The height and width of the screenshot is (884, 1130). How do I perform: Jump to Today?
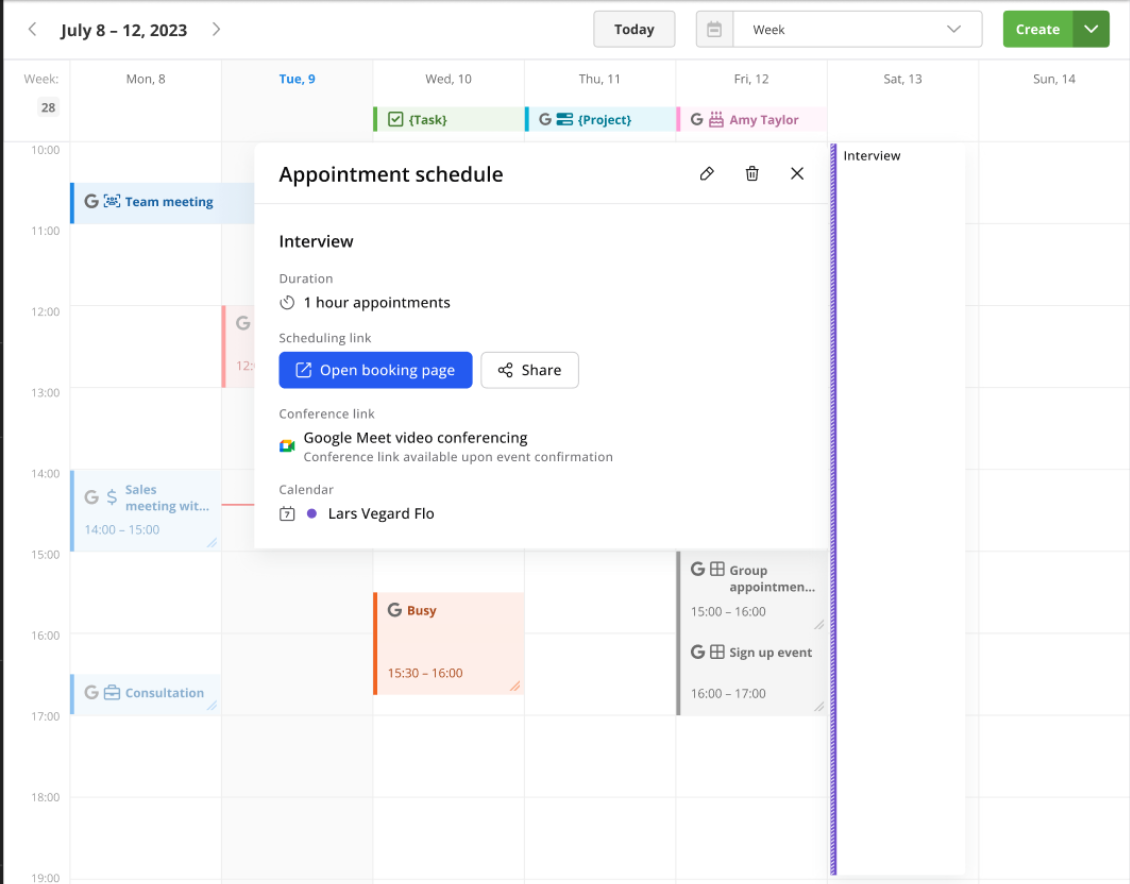[x=634, y=30]
